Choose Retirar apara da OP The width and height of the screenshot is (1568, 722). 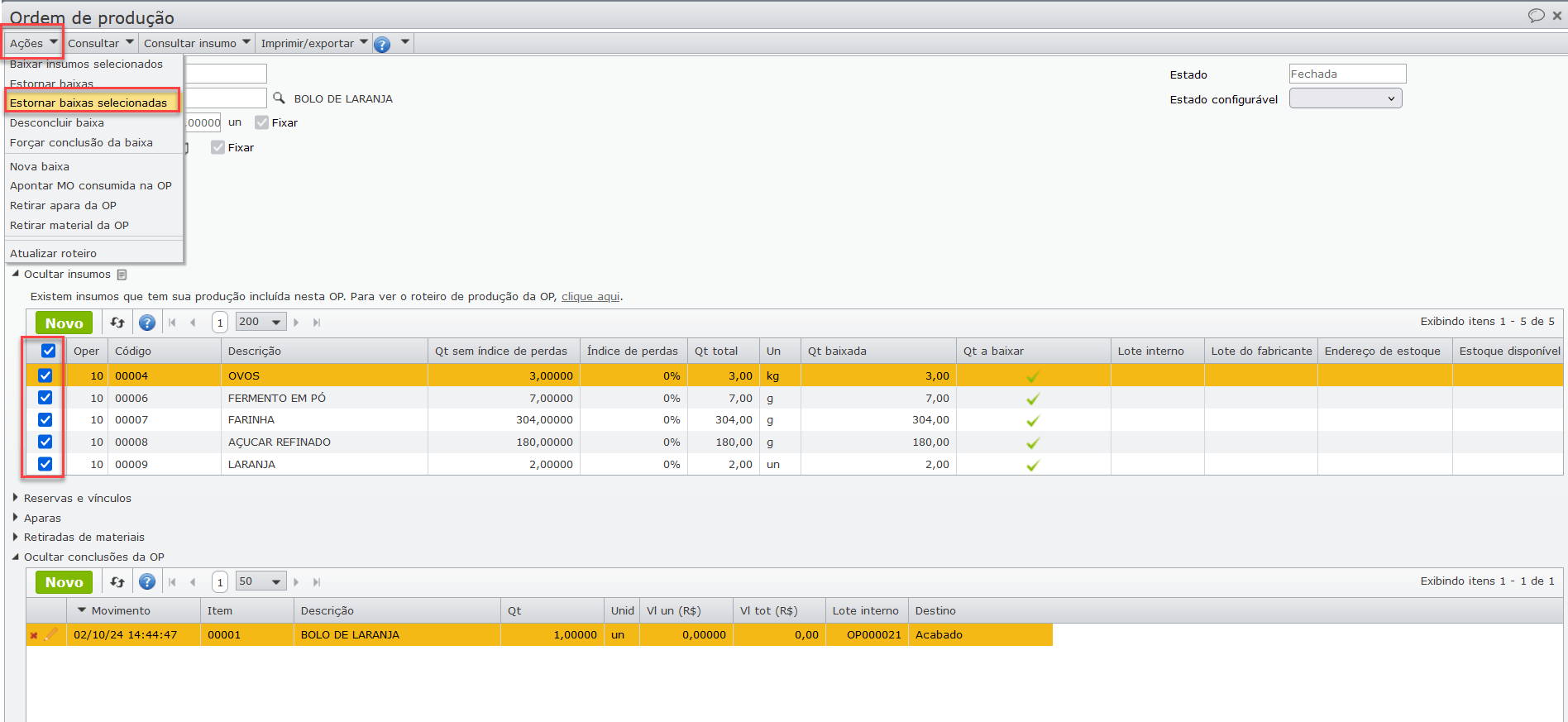pos(63,205)
